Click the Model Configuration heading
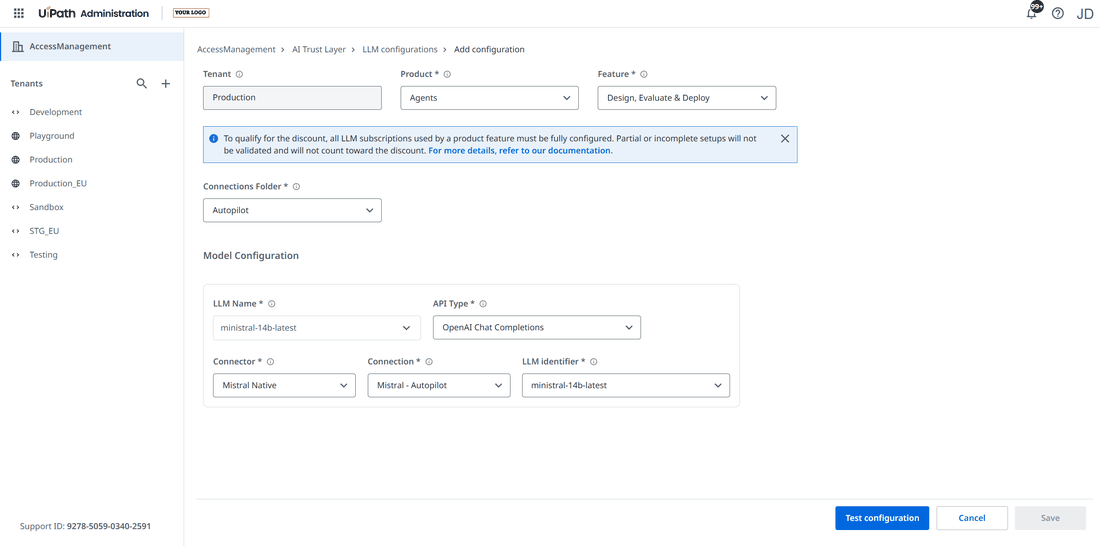 250,255
